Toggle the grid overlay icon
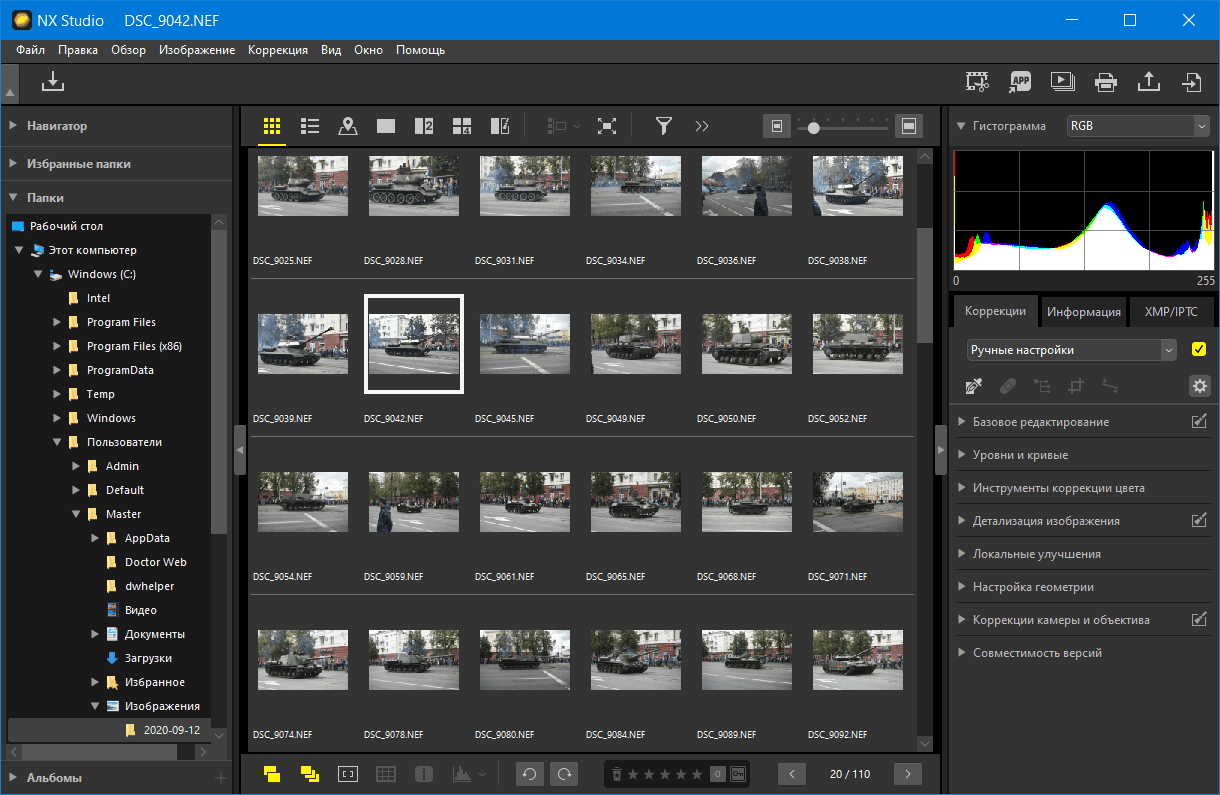Screen dimensions: 1220x795 [386, 773]
